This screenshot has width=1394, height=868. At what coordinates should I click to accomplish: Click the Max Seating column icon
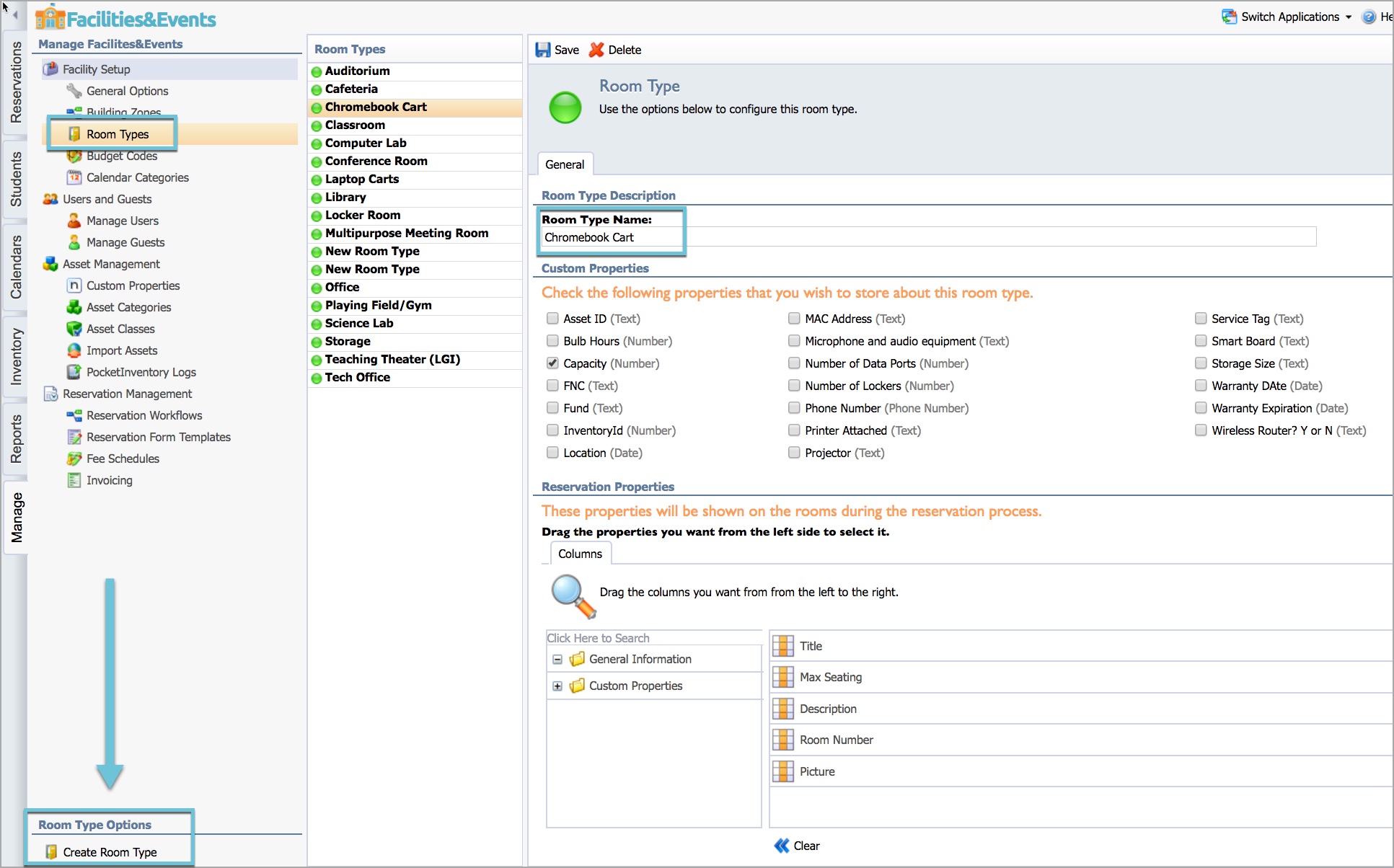pyautogui.click(x=783, y=677)
